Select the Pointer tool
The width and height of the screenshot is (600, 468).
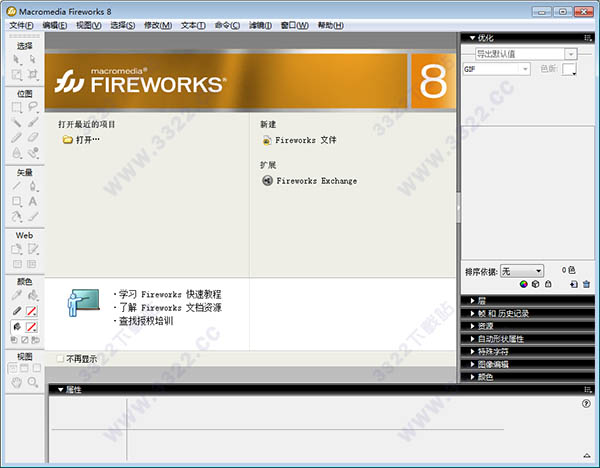pos(16,59)
